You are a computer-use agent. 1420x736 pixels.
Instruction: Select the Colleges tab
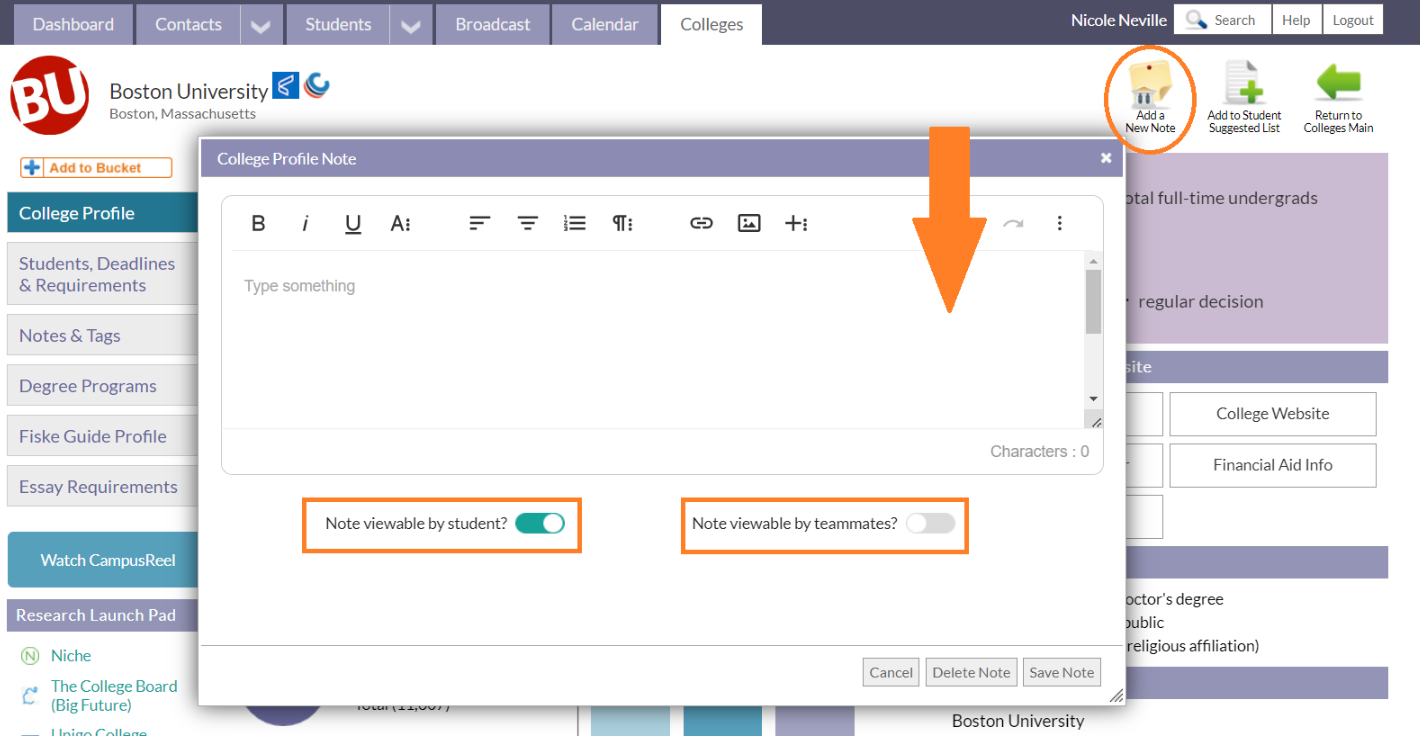(711, 25)
